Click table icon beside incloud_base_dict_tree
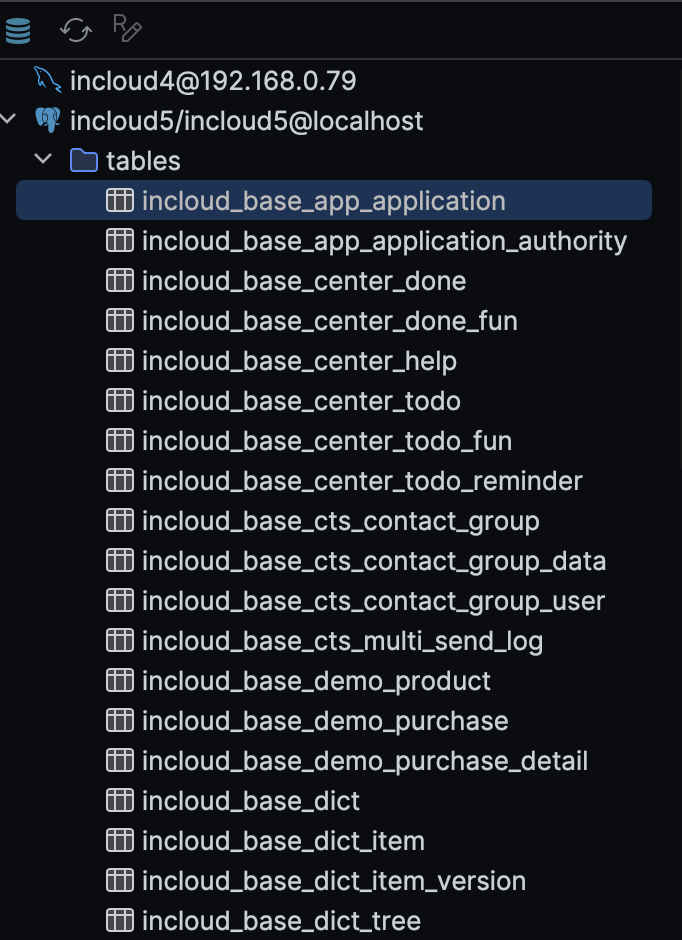 (120, 921)
